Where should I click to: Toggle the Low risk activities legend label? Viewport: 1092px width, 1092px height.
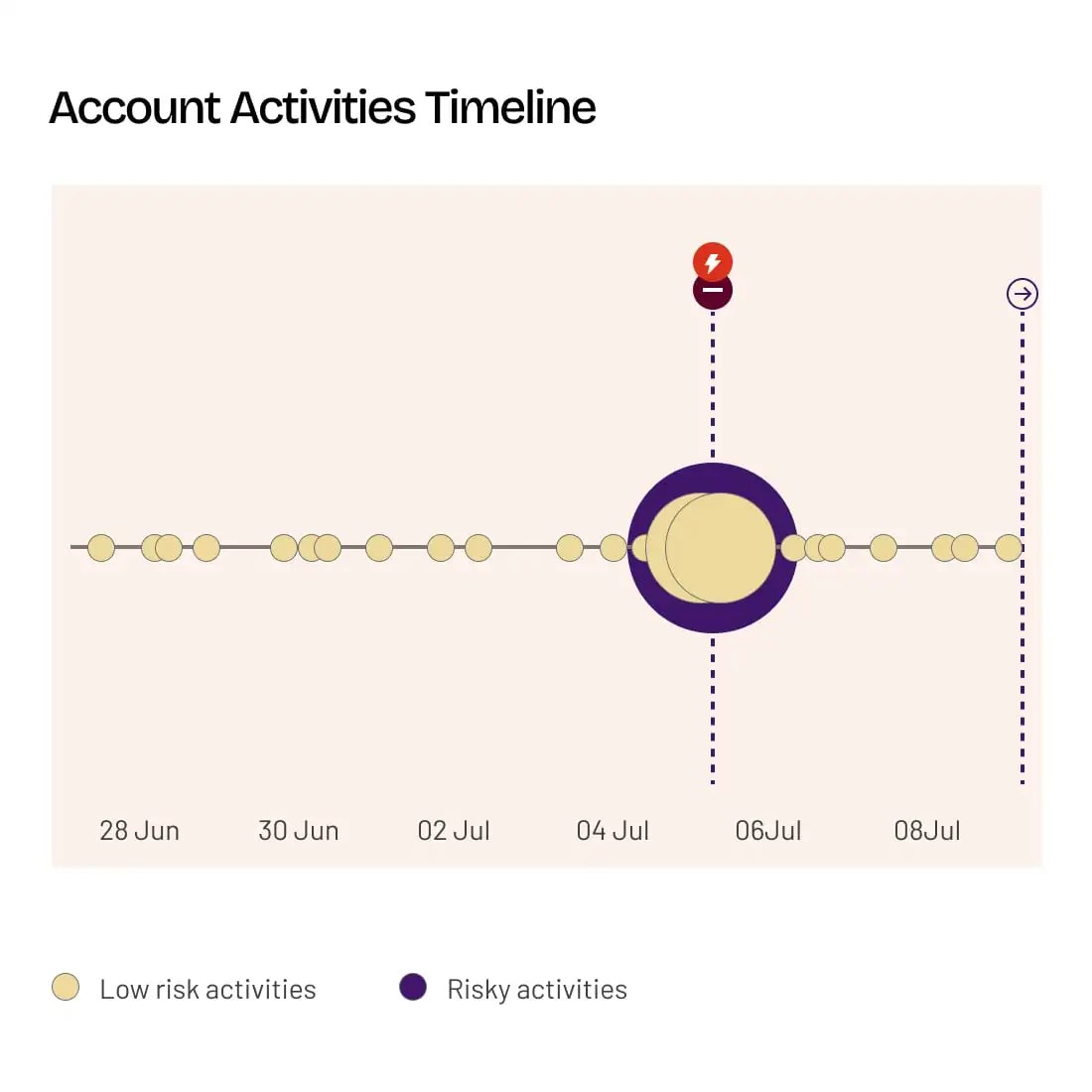tap(207, 990)
